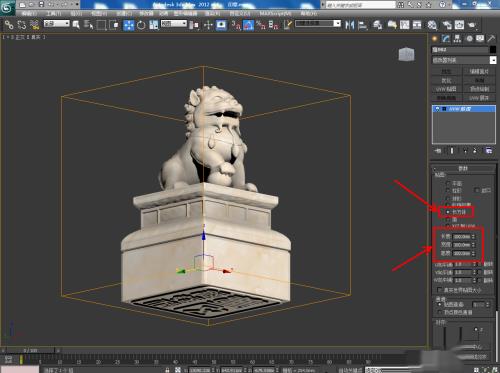Switch to the Hierarchy command panel tab
500x373 pixels.
(x=457, y=39)
